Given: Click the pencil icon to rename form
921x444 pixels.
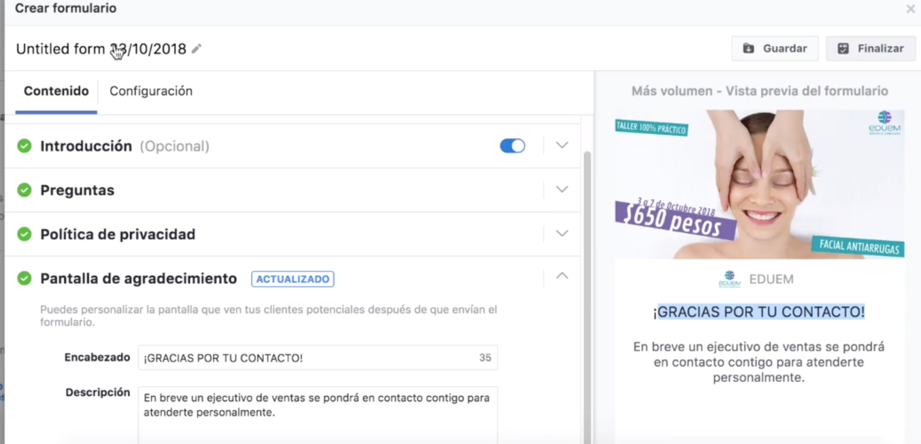Looking at the screenshot, I should click(x=197, y=49).
